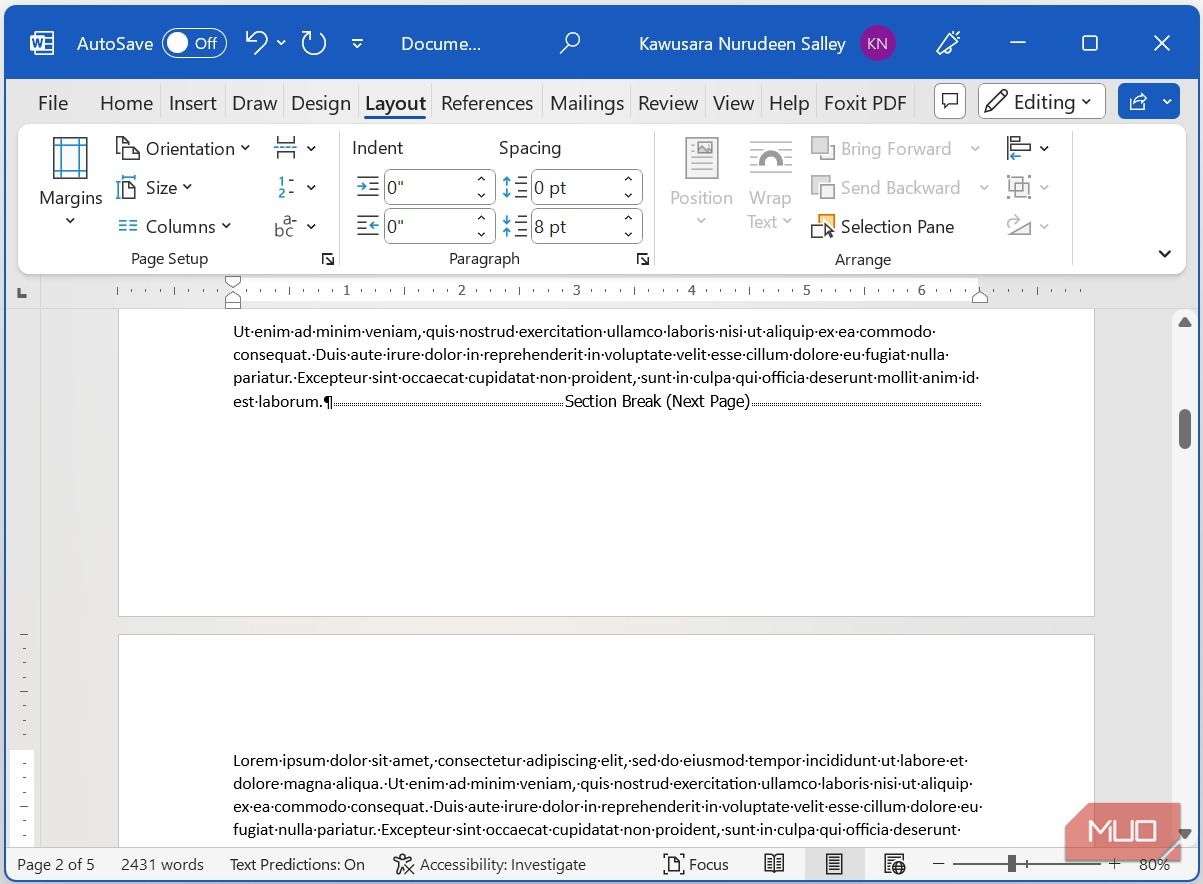Screen dimensions: 1203x884
Task: Click the 2431 words count
Action: 162,864
